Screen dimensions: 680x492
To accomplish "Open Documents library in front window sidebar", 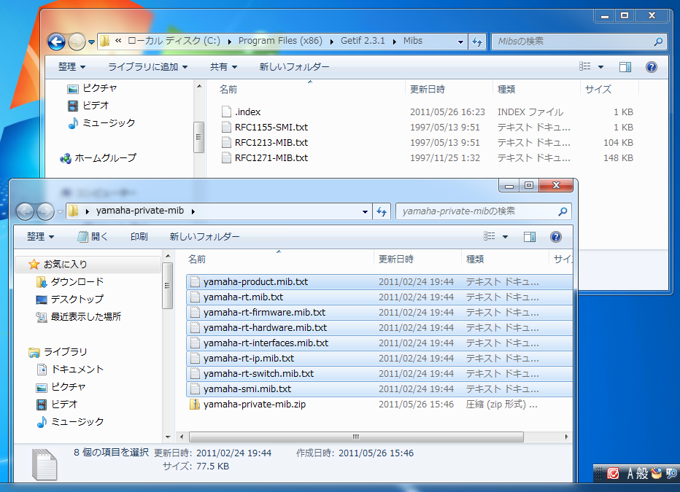I will click(70, 369).
